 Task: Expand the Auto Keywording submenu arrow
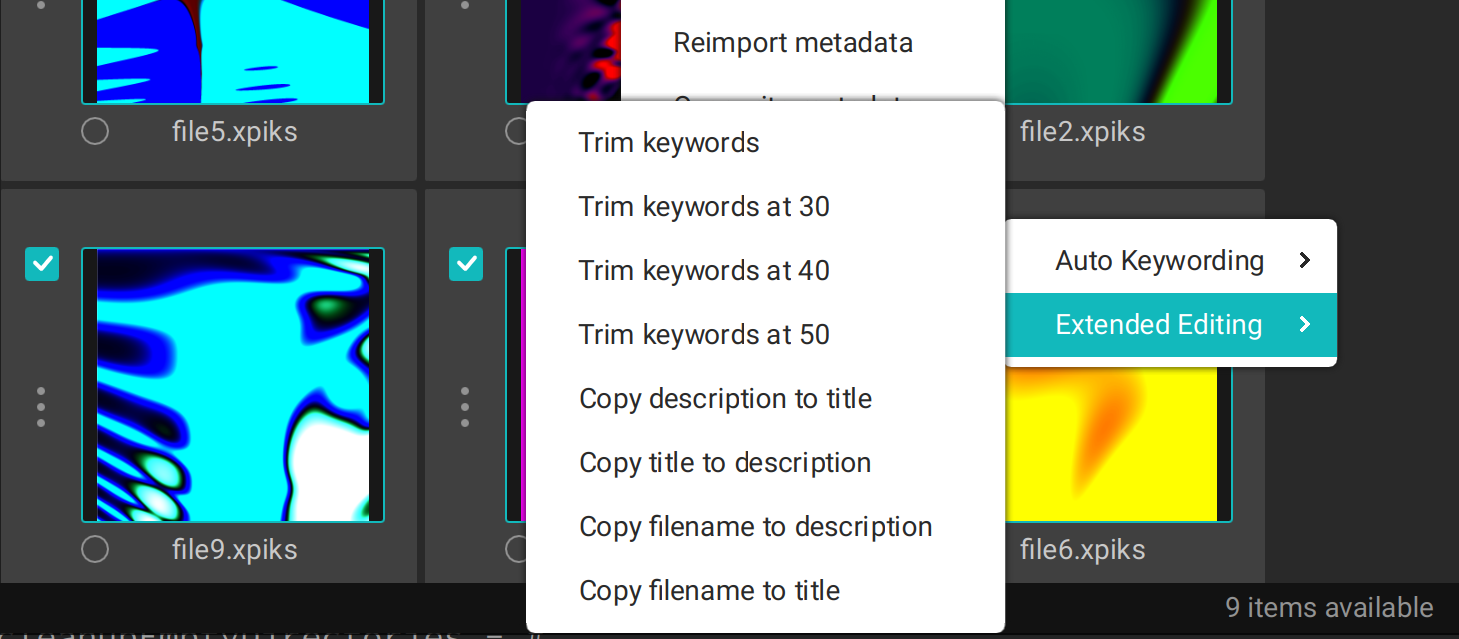1304,259
